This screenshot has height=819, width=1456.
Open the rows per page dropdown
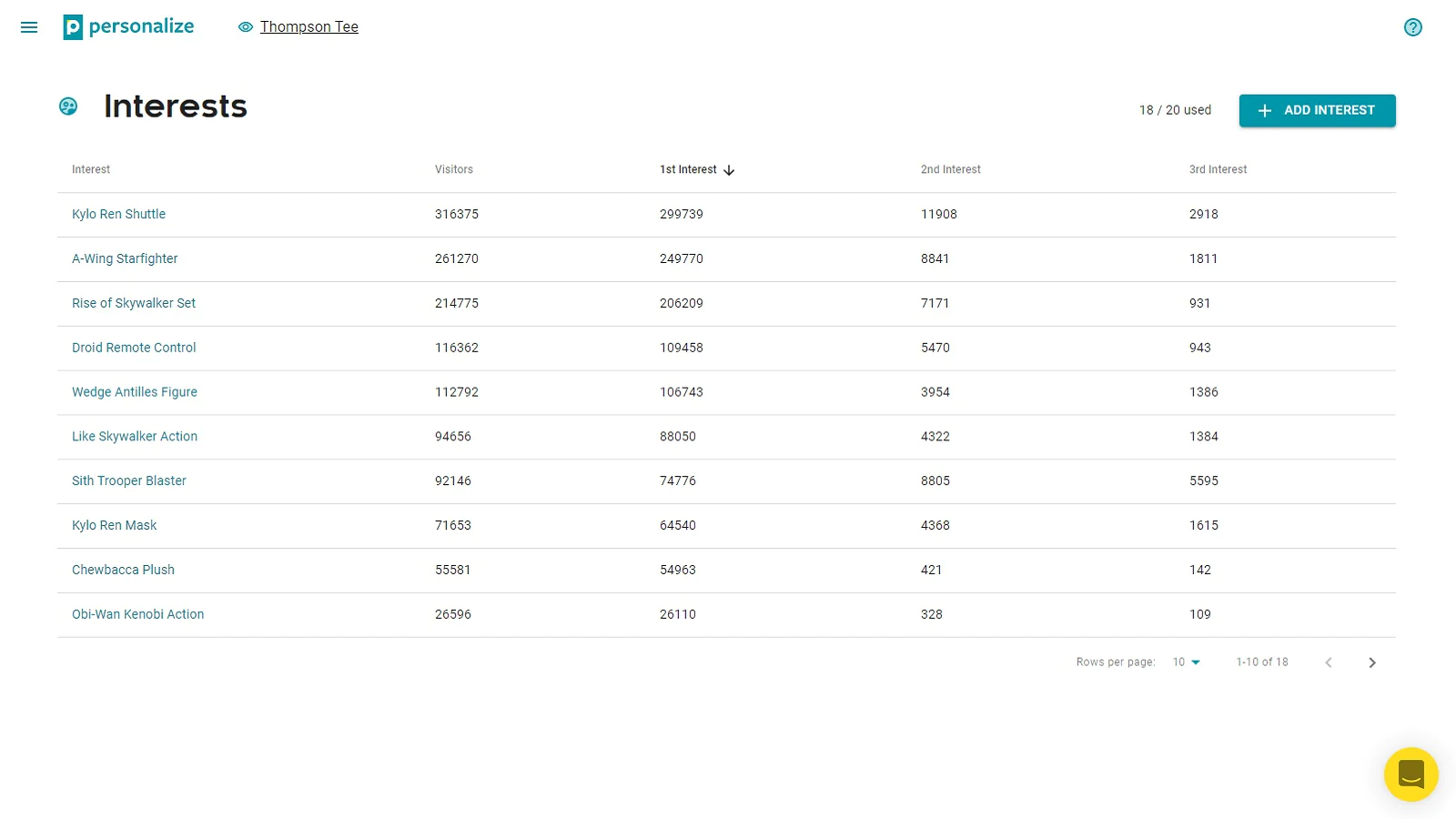pos(1187,662)
